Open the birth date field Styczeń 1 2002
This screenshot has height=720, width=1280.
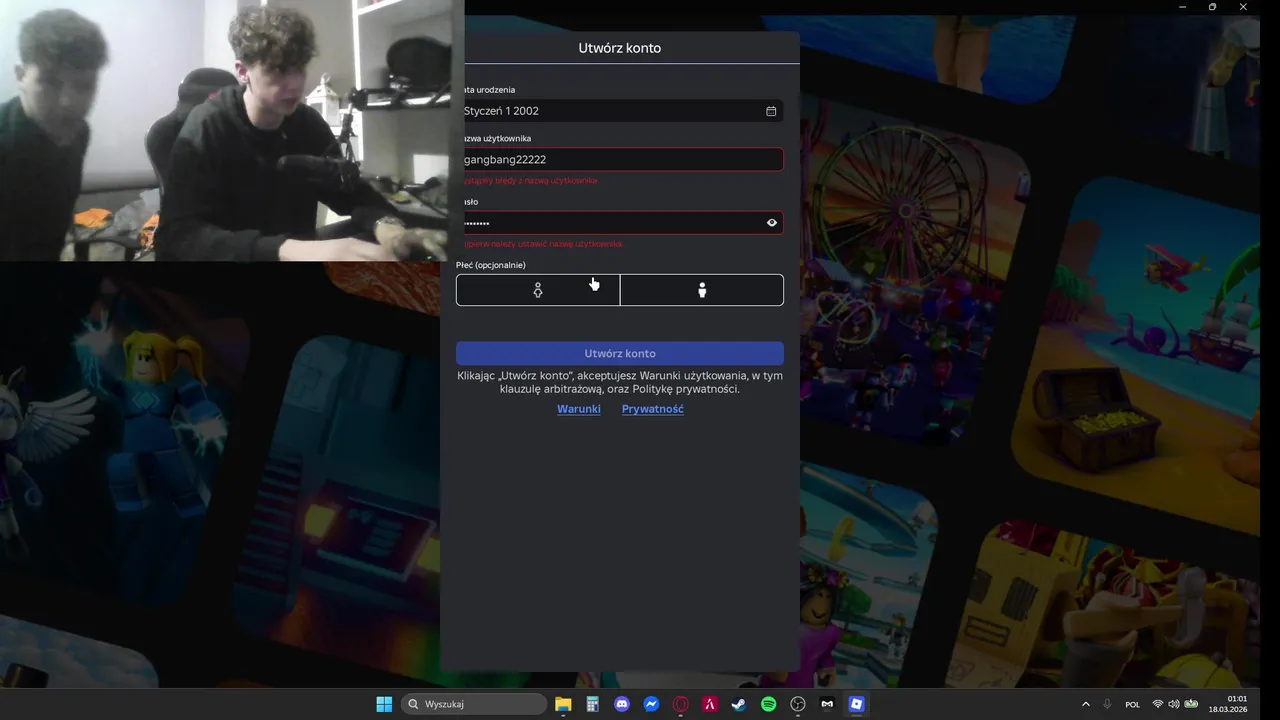point(622,111)
